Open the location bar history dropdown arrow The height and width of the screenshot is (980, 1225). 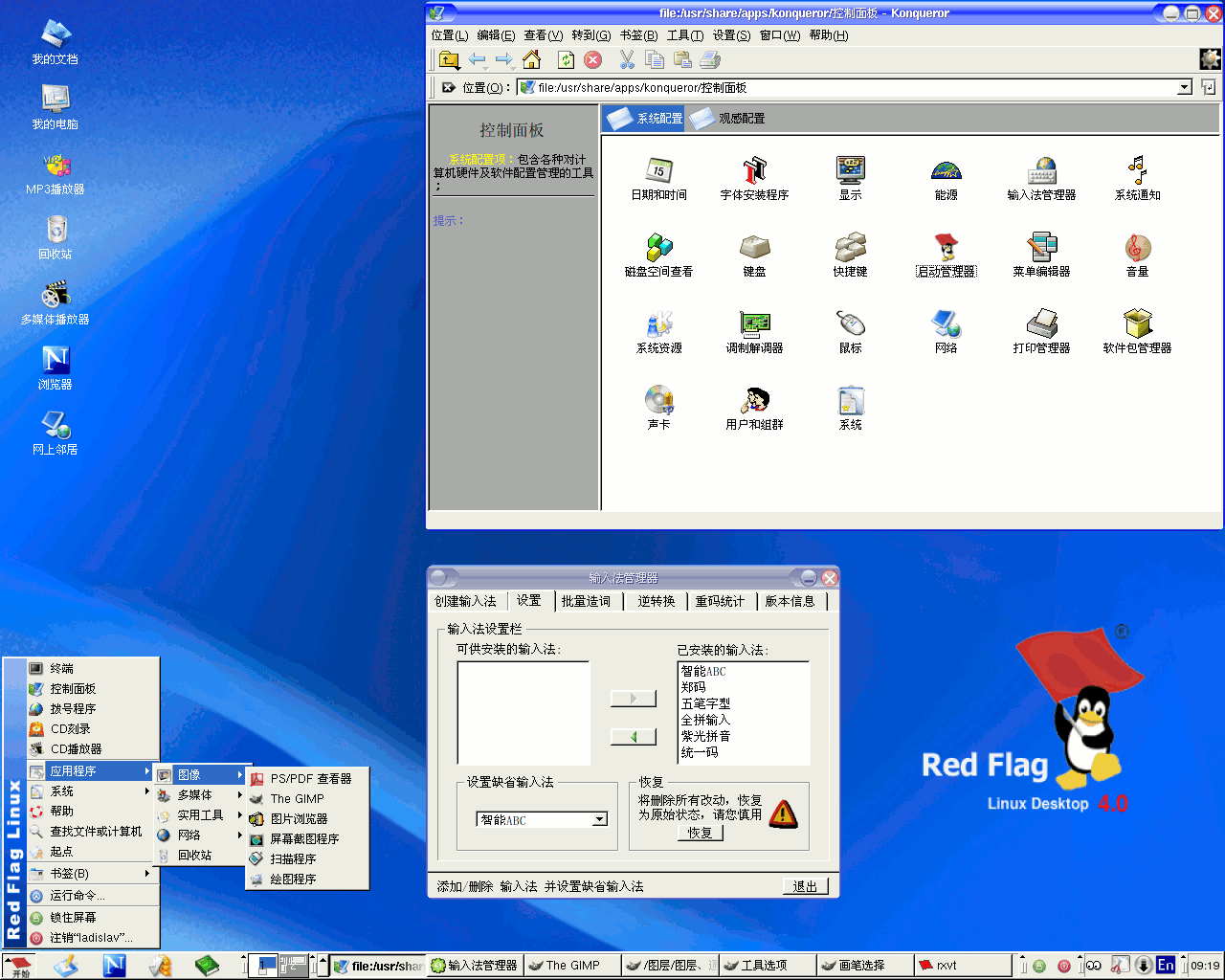[x=1184, y=88]
